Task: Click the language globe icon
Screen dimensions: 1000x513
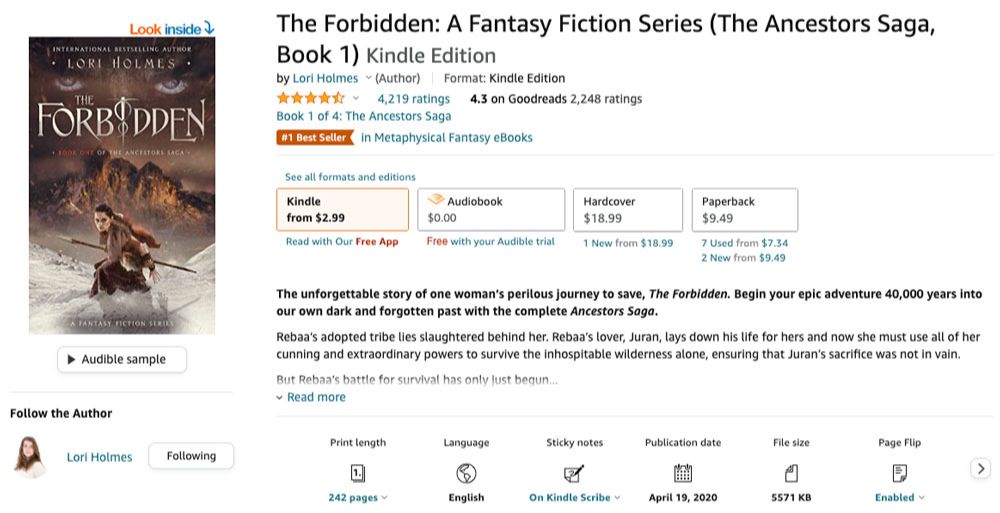Action: click(x=466, y=473)
